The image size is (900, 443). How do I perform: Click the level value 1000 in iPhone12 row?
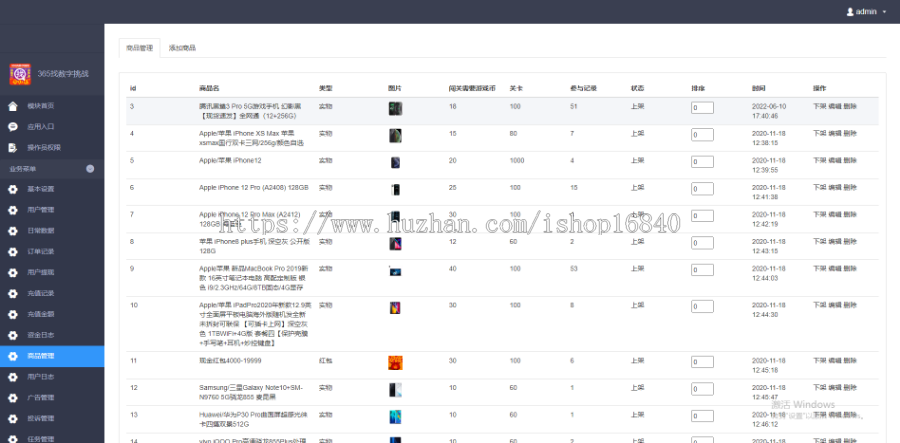[517, 160]
